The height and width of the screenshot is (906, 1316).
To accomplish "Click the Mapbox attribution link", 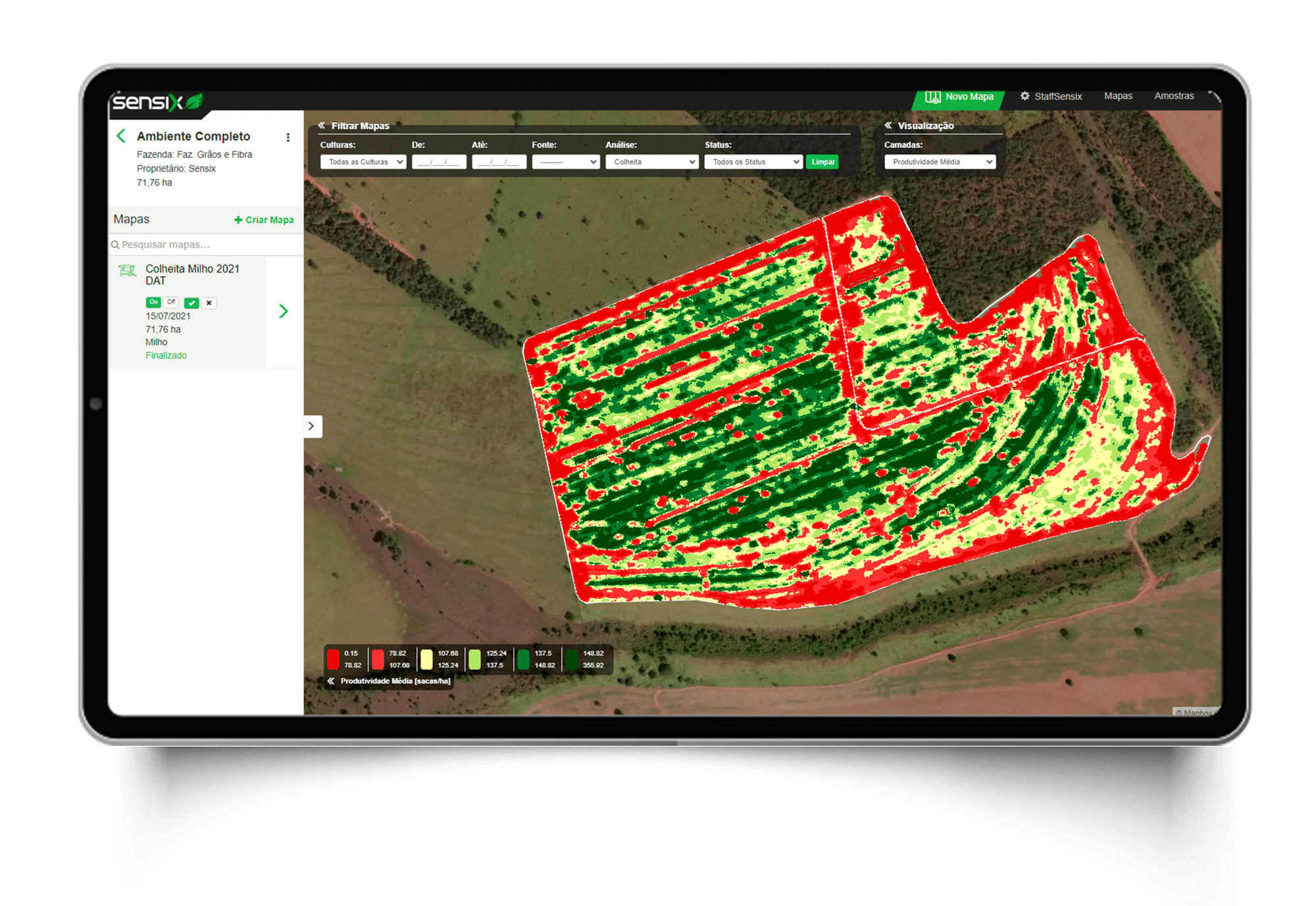I will tap(1196, 713).
